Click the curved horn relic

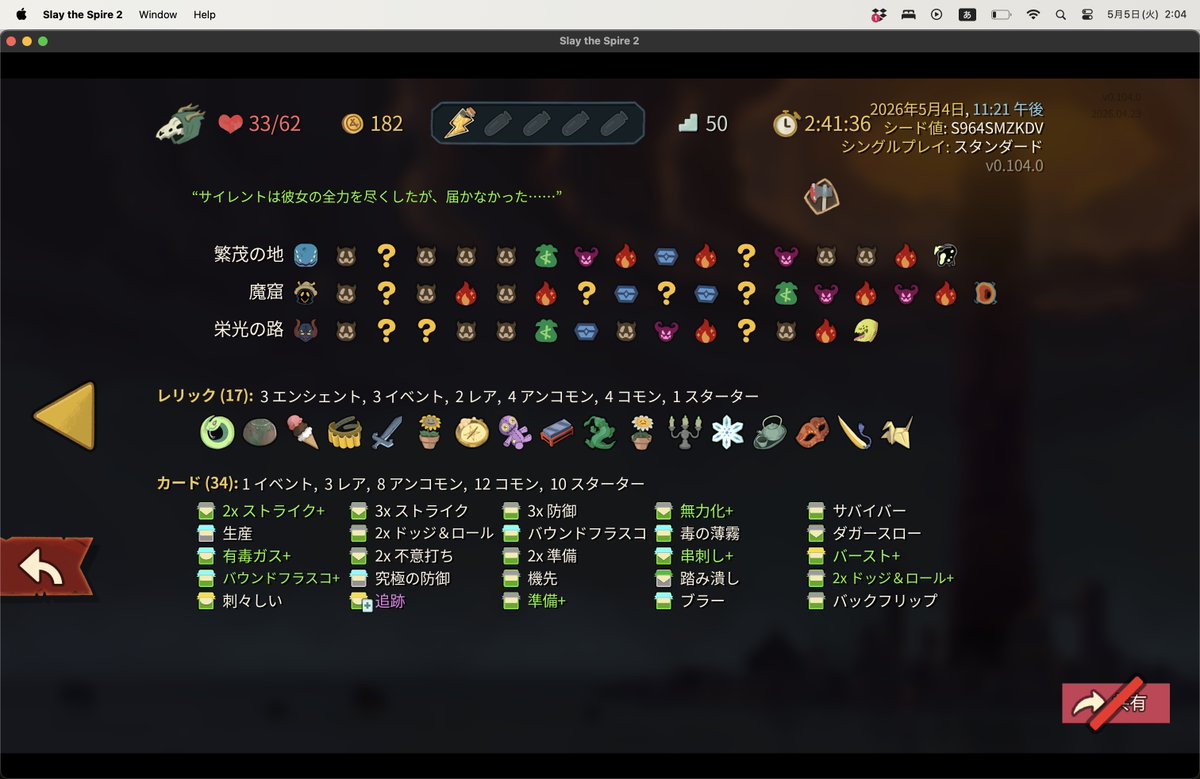coord(855,432)
